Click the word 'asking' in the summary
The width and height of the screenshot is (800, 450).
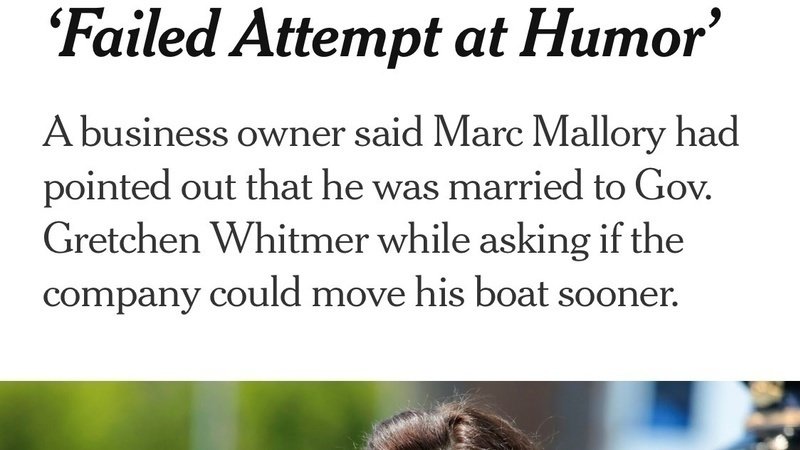click(524, 241)
